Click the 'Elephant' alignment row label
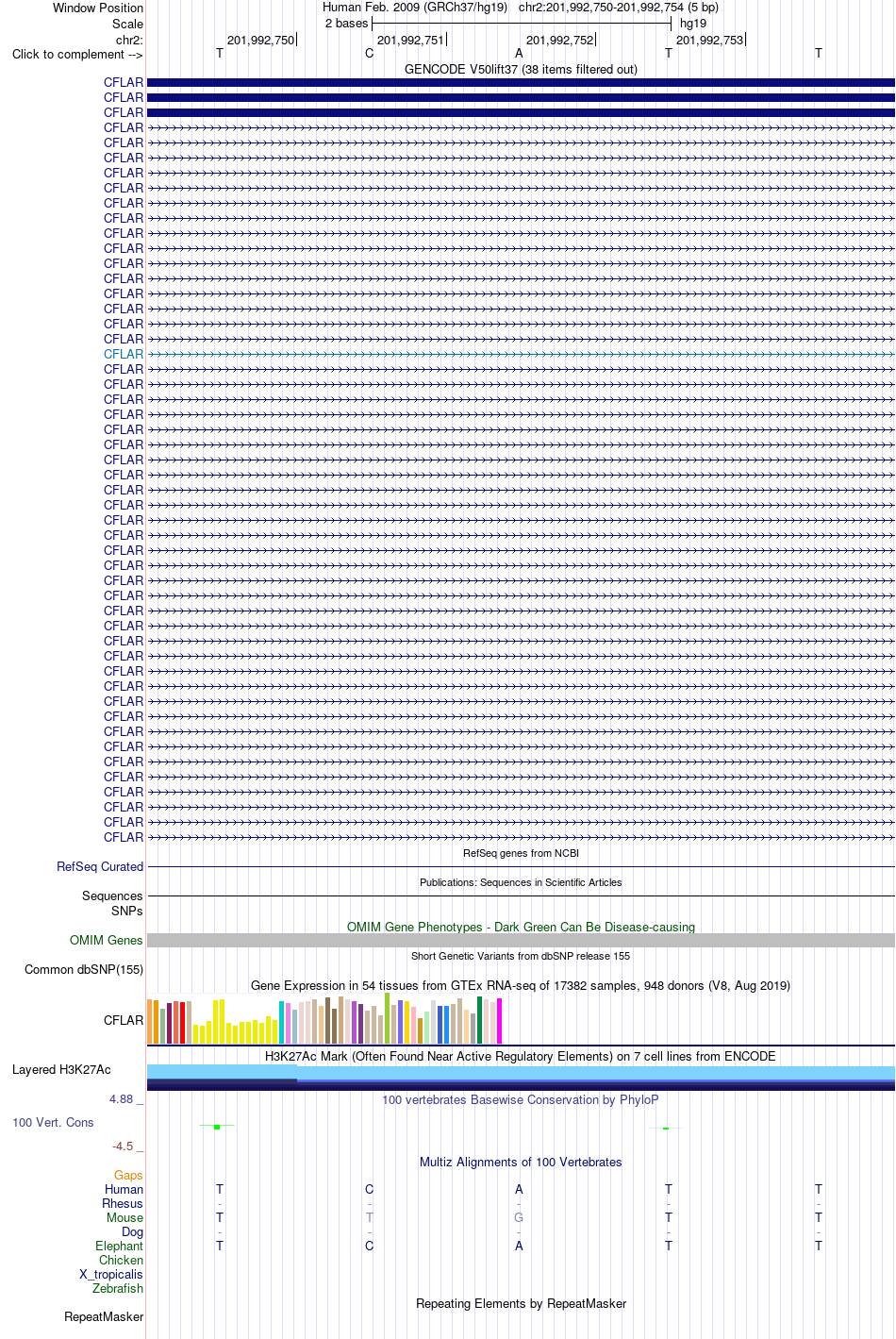896x1339 pixels. (x=119, y=1246)
